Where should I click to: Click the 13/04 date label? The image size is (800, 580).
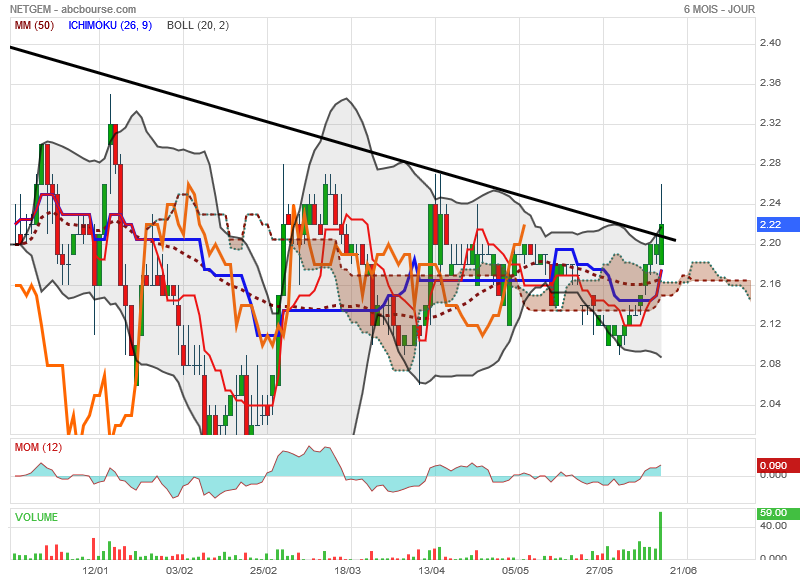coord(432,570)
